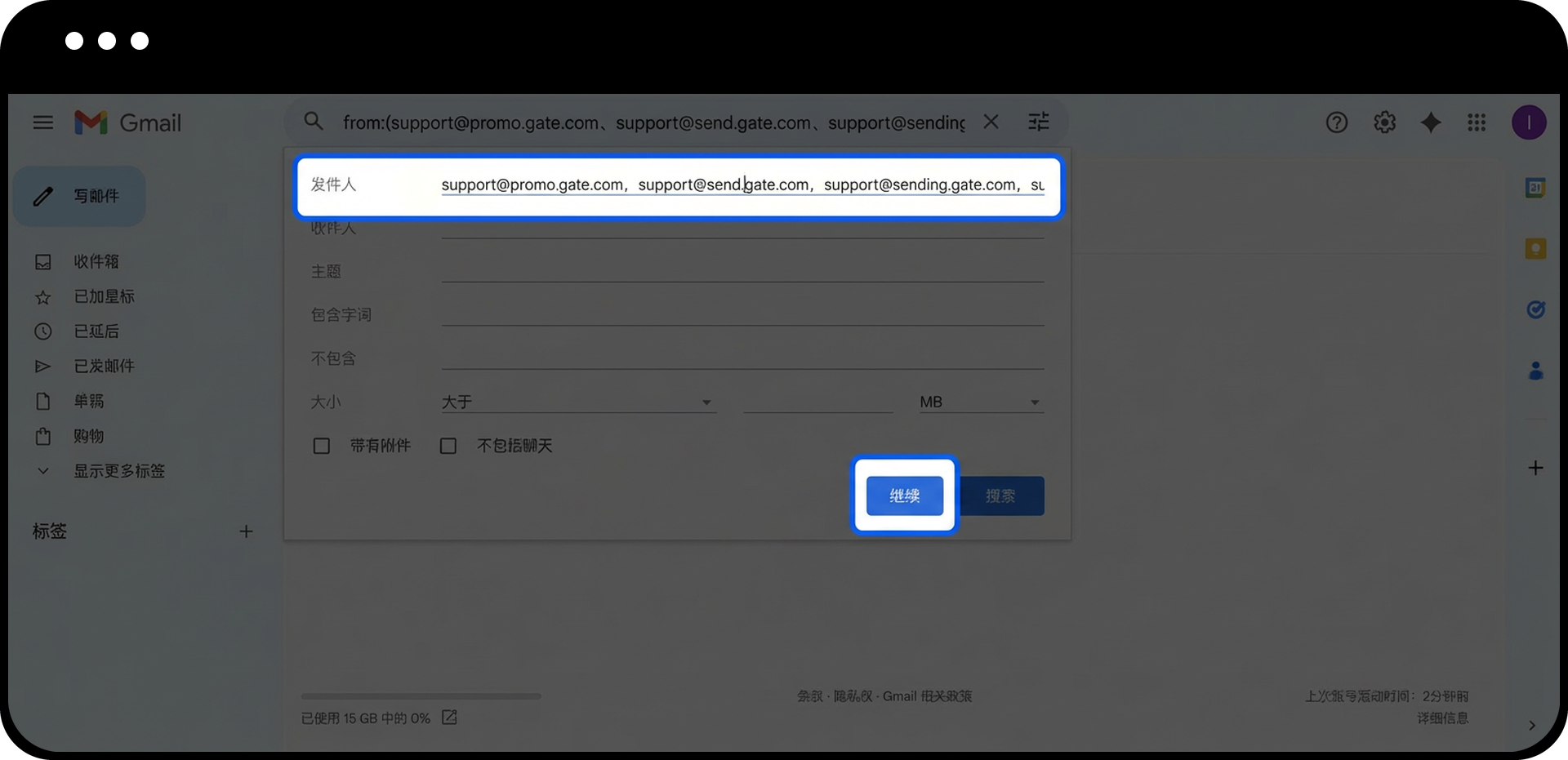
Task: Clear the search query with the X icon
Action: (x=991, y=122)
